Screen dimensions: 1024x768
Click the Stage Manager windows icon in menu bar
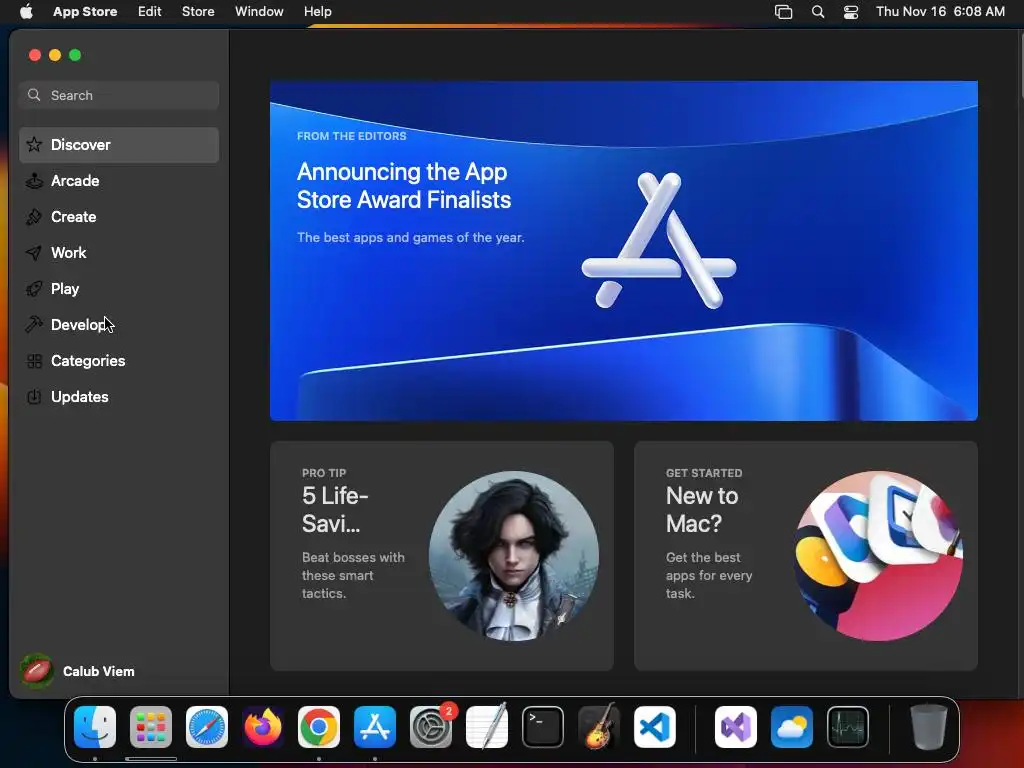pos(783,12)
